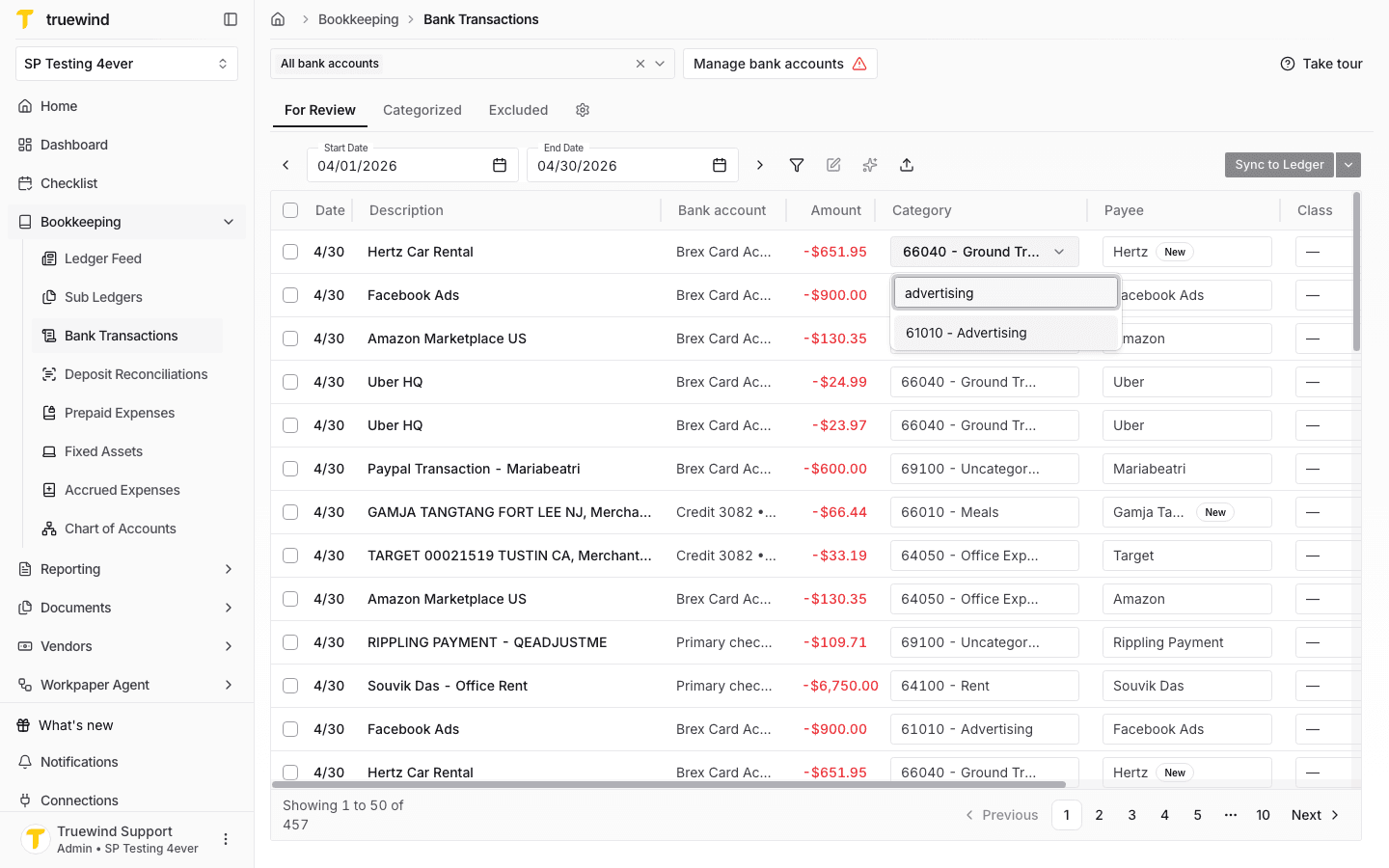Open Ledger Feed page
Viewport: 1389px width, 868px height.
tap(127, 258)
